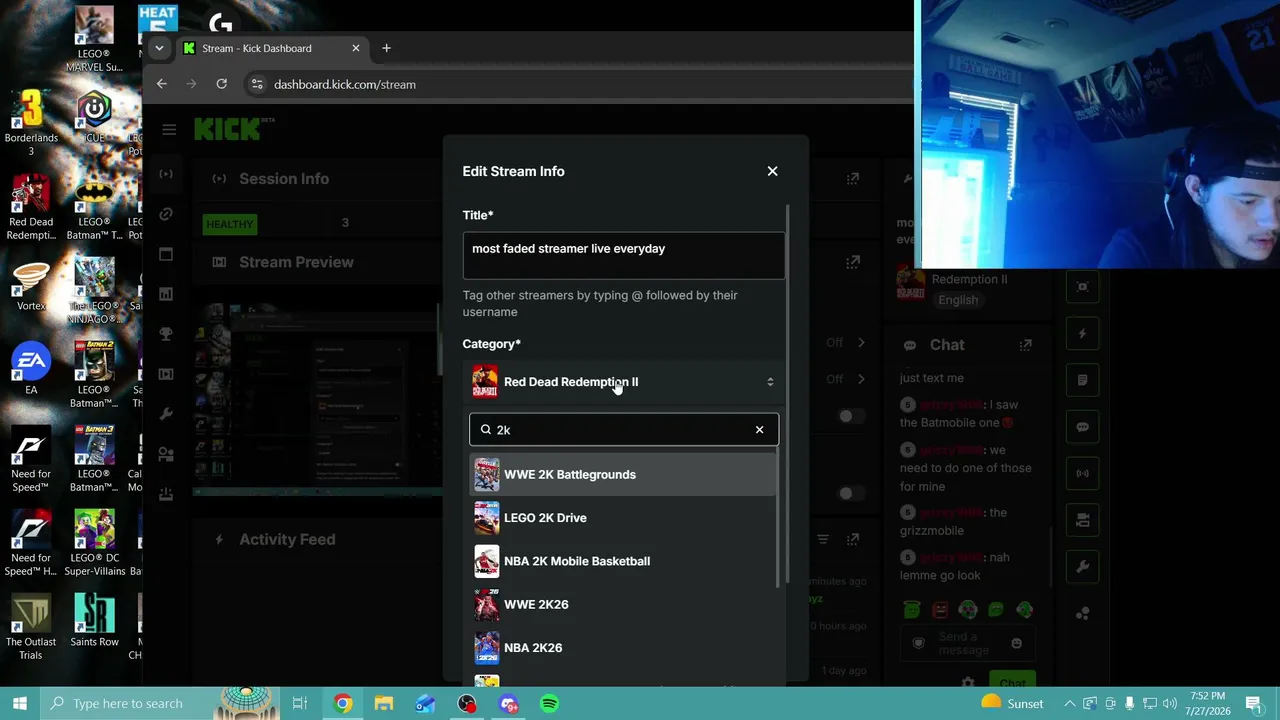Click the wrench icon in right toolbar
This screenshot has height=720, width=1280.
pos(1082,567)
